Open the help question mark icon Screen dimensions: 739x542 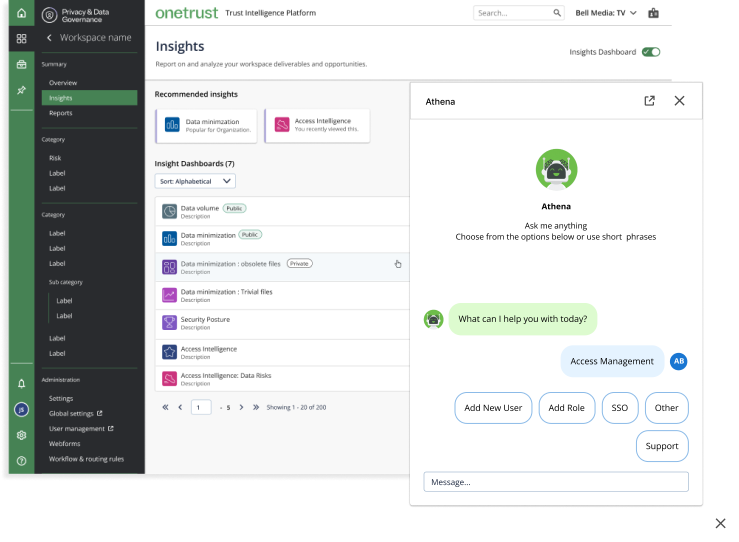[x=21, y=461]
